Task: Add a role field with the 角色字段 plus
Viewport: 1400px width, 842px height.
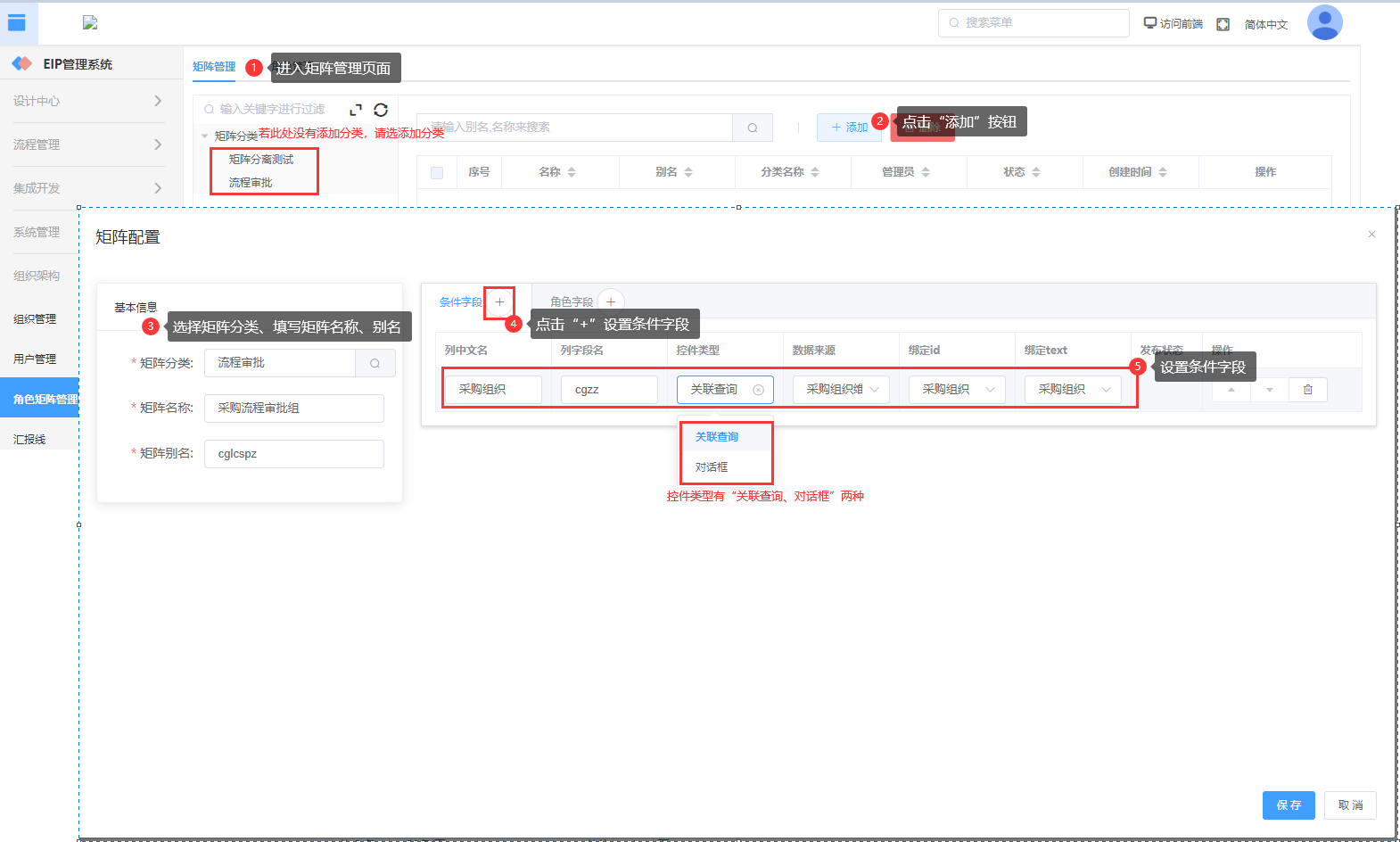Action: pos(611,302)
